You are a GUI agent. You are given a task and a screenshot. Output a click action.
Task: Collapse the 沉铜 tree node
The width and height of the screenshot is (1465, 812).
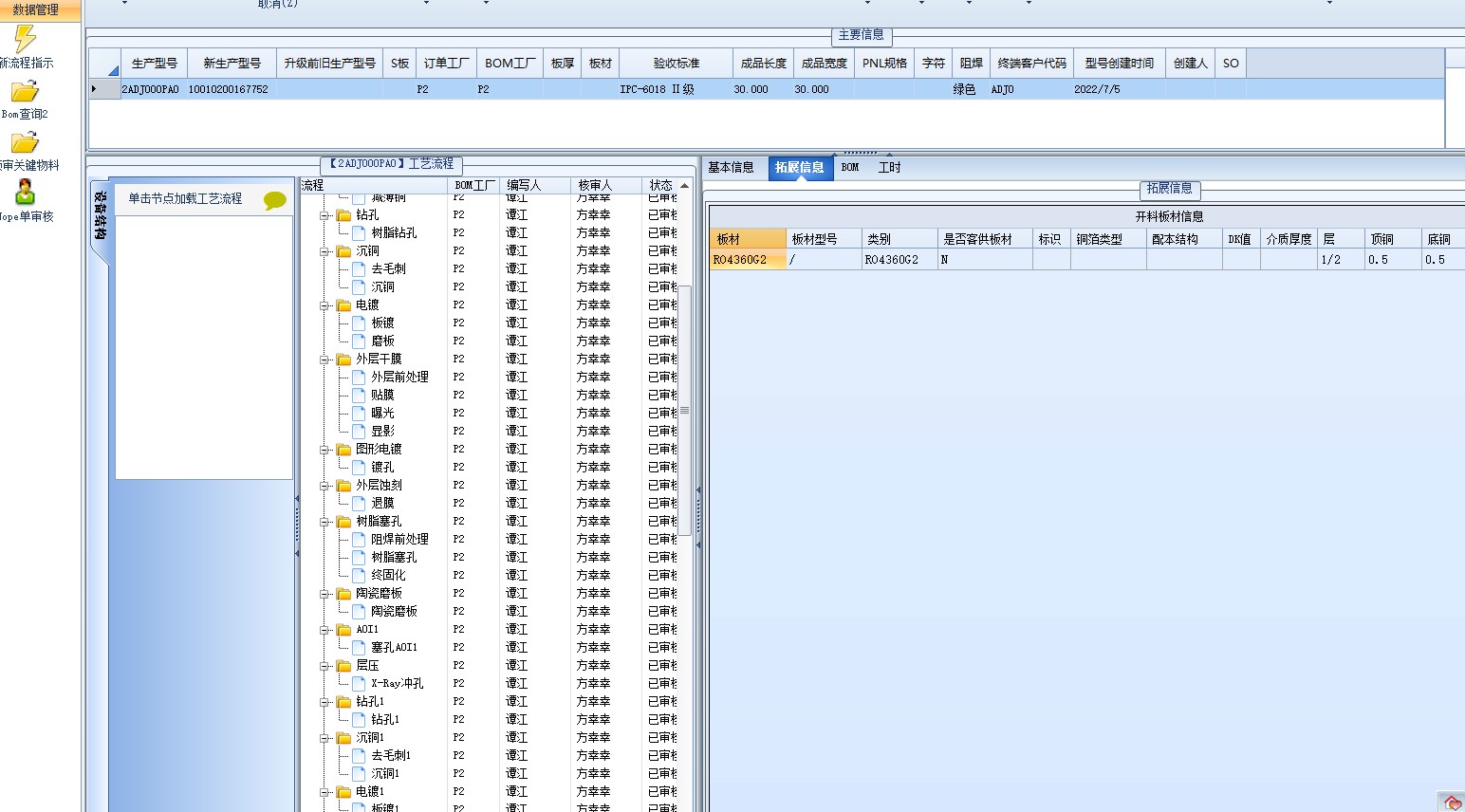pyautogui.click(x=325, y=251)
